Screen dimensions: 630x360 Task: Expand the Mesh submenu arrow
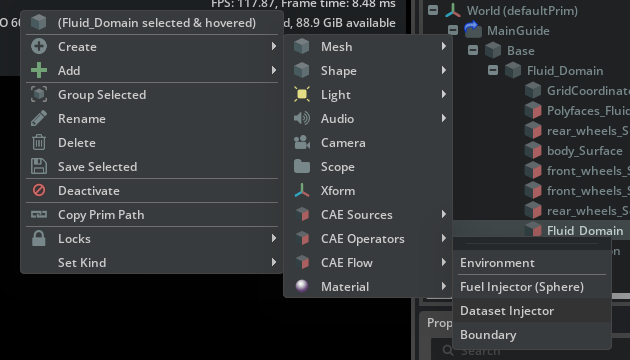pos(444,47)
